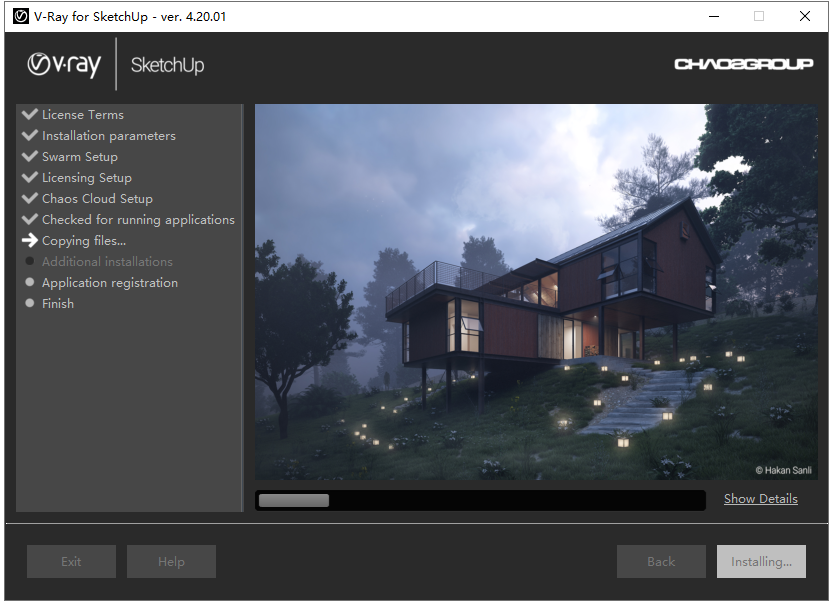Image resolution: width=833 pixels, height=606 pixels.
Task: Click the checkmark beside Chaos Cloud Setup
Action: pyautogui.click(x=30, y=198)
